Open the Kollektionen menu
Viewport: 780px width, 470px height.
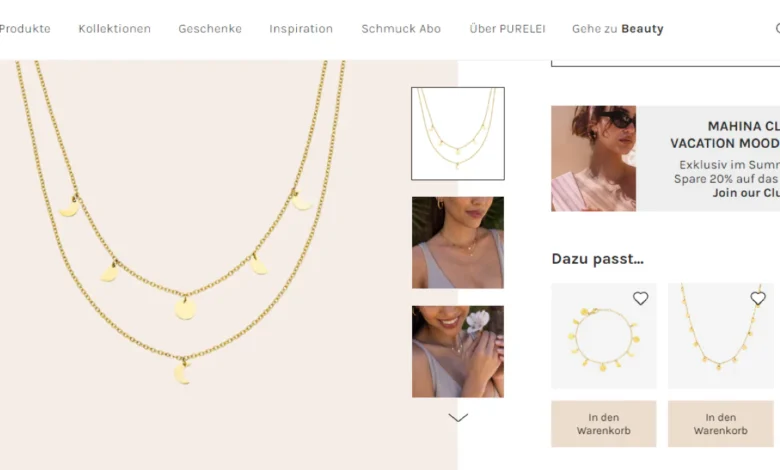pos(114,29)
